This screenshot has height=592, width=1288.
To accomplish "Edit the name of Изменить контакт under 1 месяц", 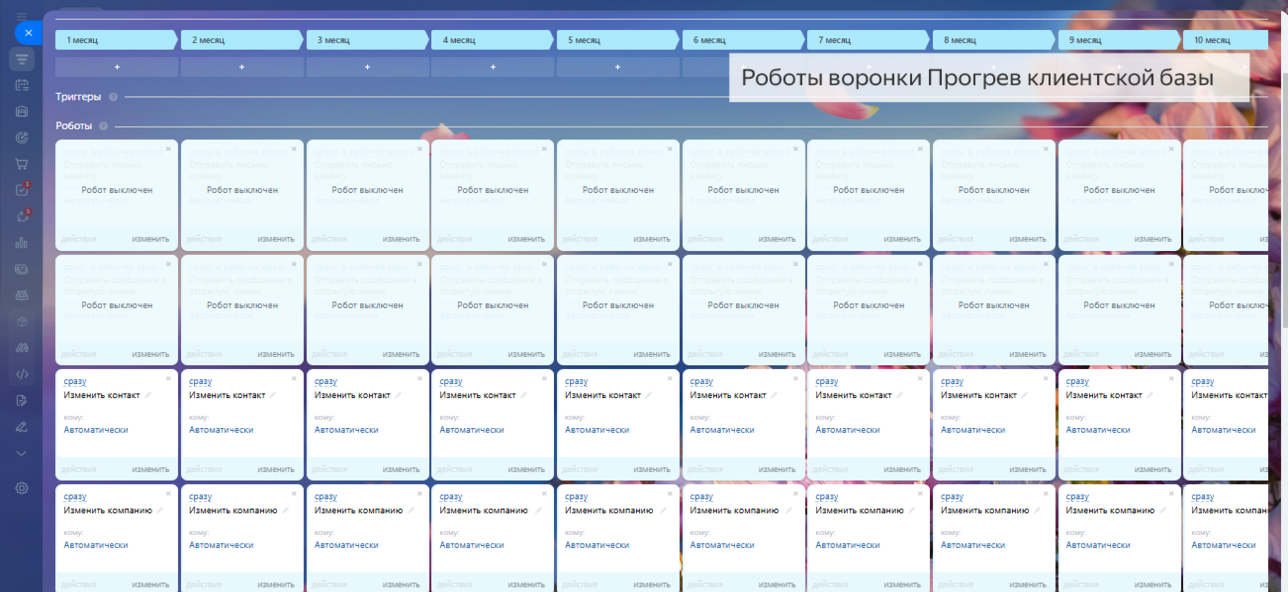I will [148, 395].
